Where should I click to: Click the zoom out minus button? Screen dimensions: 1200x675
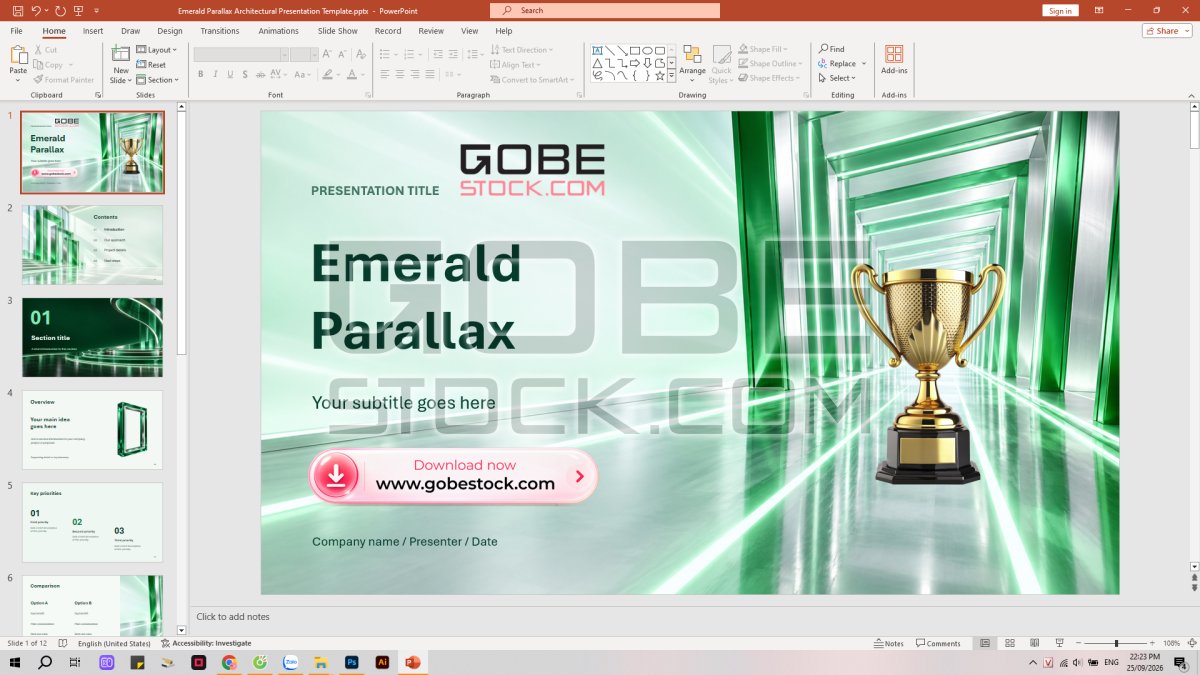tap(1077, 643)
